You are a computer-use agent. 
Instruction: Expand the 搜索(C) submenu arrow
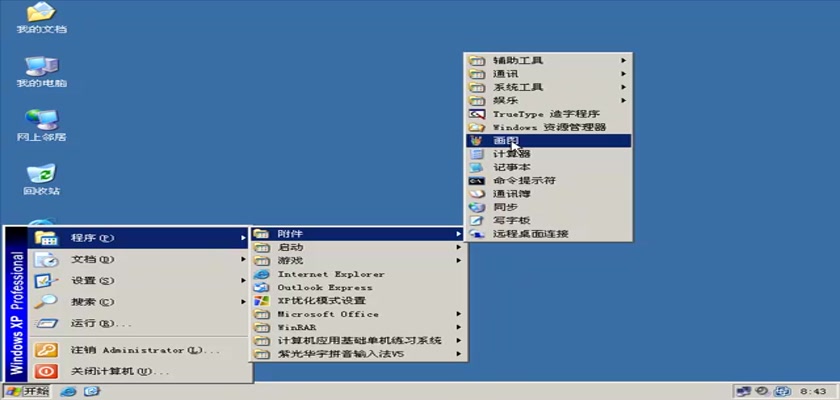click(x=243, y=302)
